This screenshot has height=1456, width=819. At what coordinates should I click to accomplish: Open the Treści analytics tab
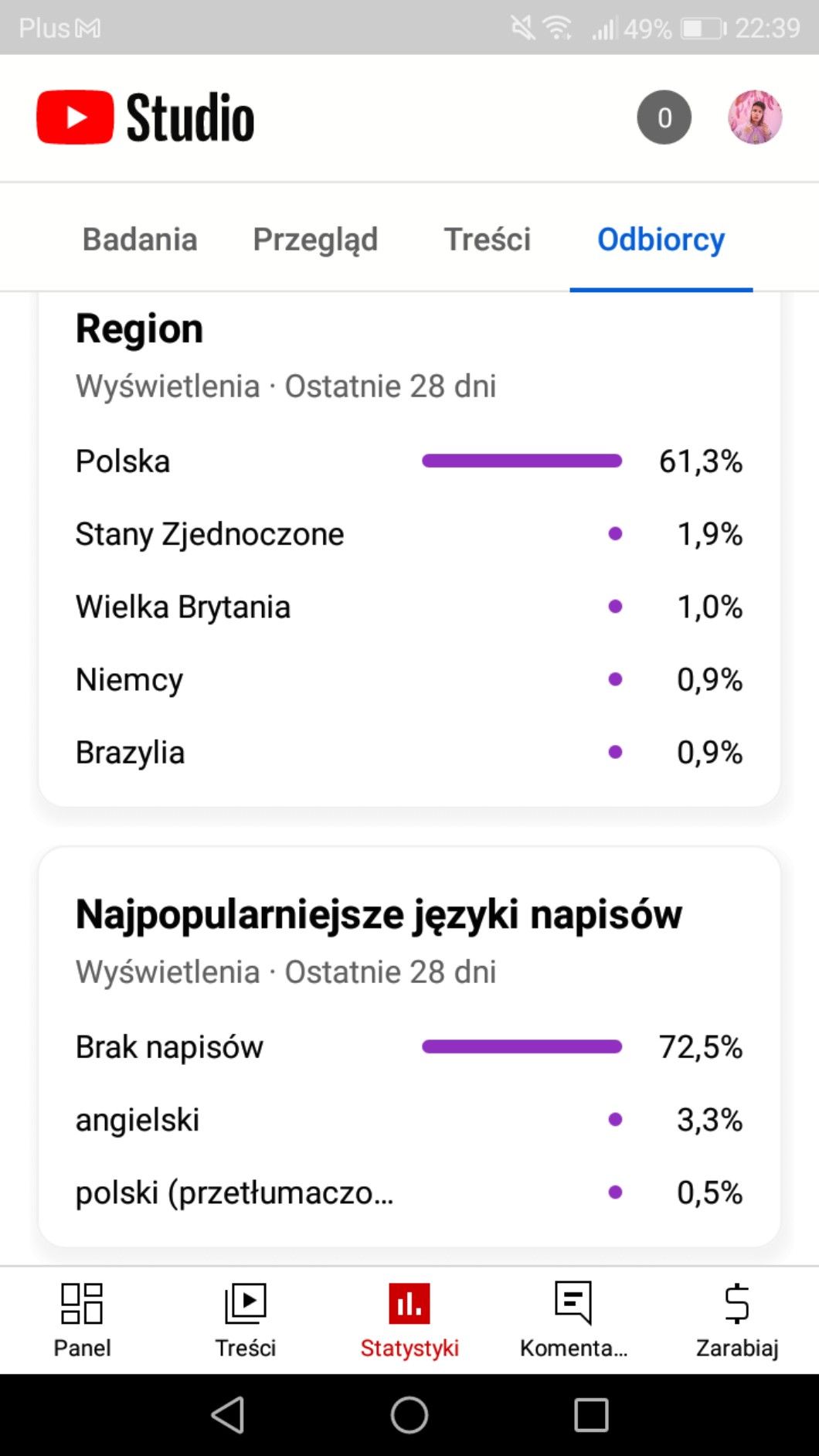(487, 240)
